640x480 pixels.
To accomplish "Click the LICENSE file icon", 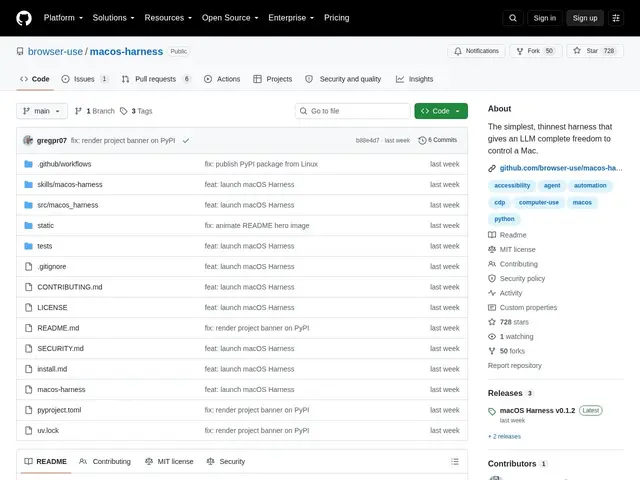I will 28,307.
